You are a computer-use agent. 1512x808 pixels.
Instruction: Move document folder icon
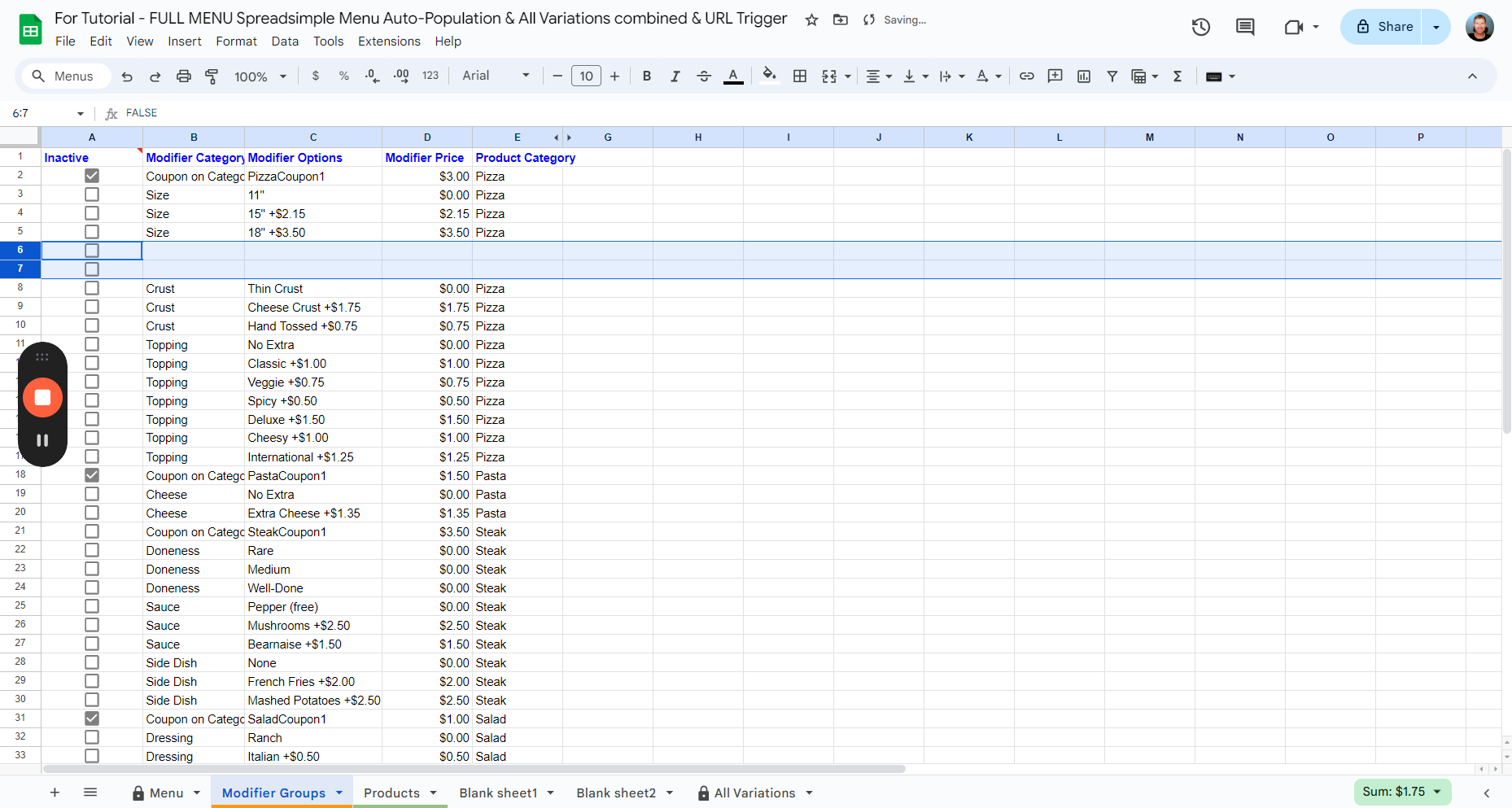tap(841, 20)
